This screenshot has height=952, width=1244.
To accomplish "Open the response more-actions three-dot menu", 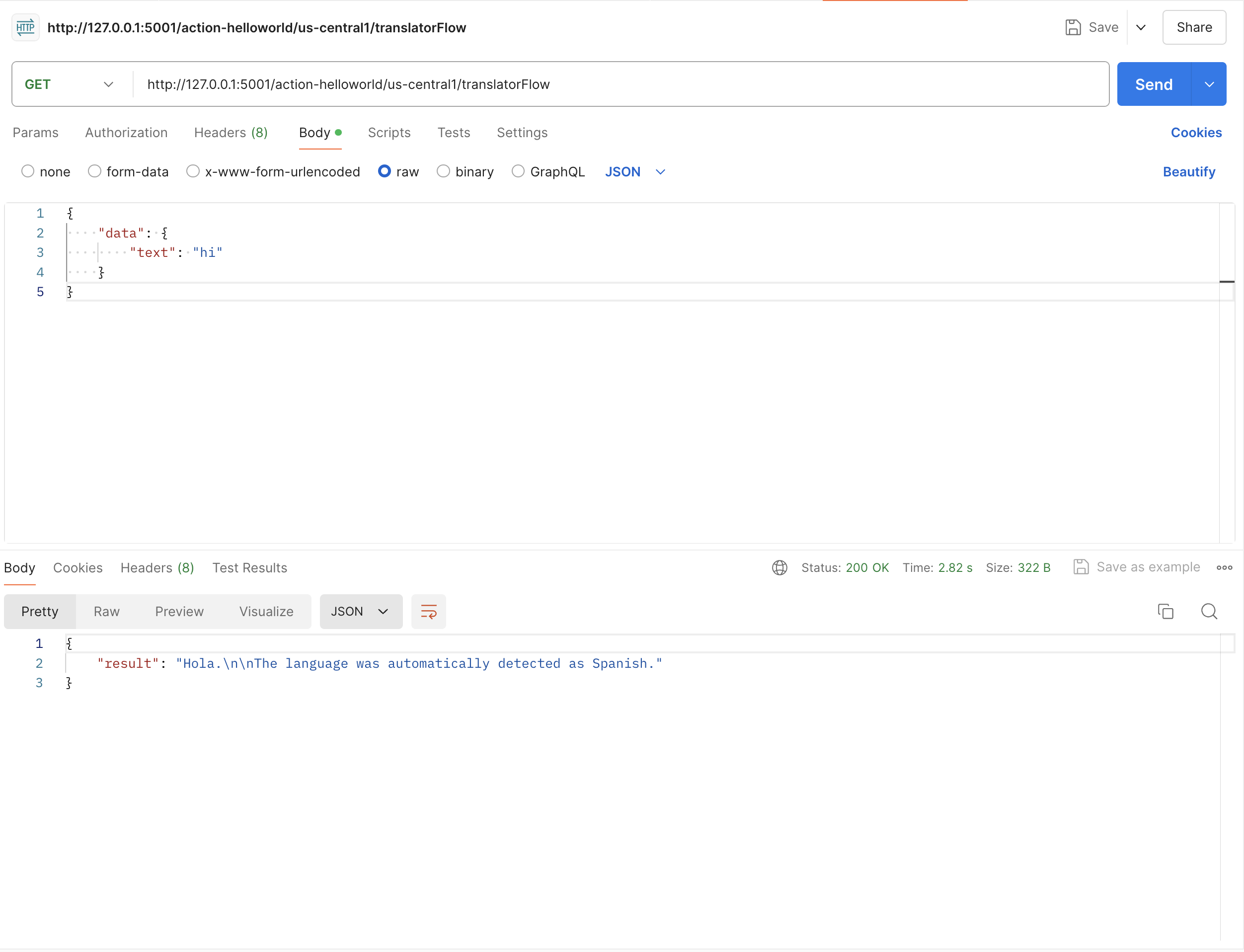I will [1224, 567].
